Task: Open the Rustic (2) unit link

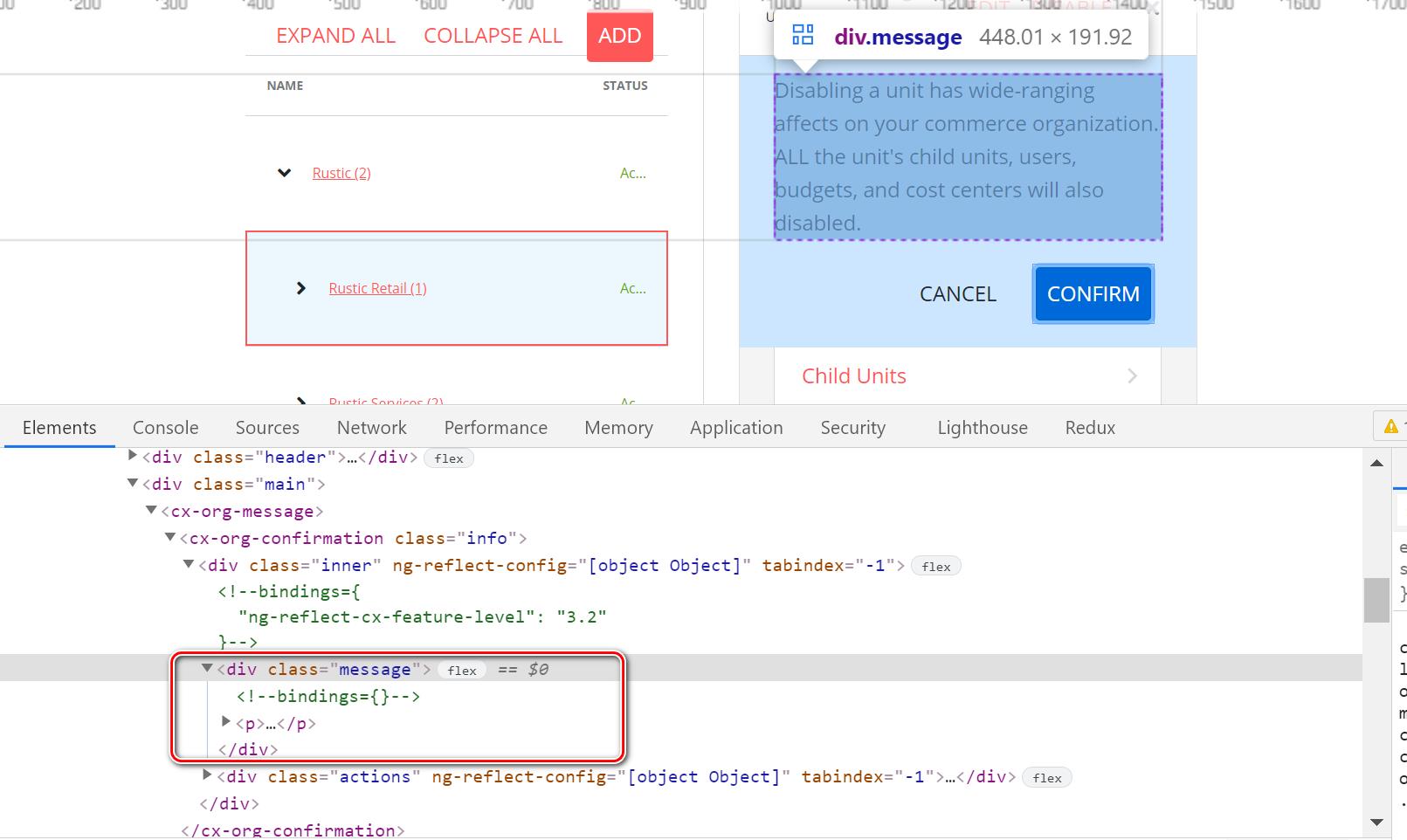Action: coord(341,173)
